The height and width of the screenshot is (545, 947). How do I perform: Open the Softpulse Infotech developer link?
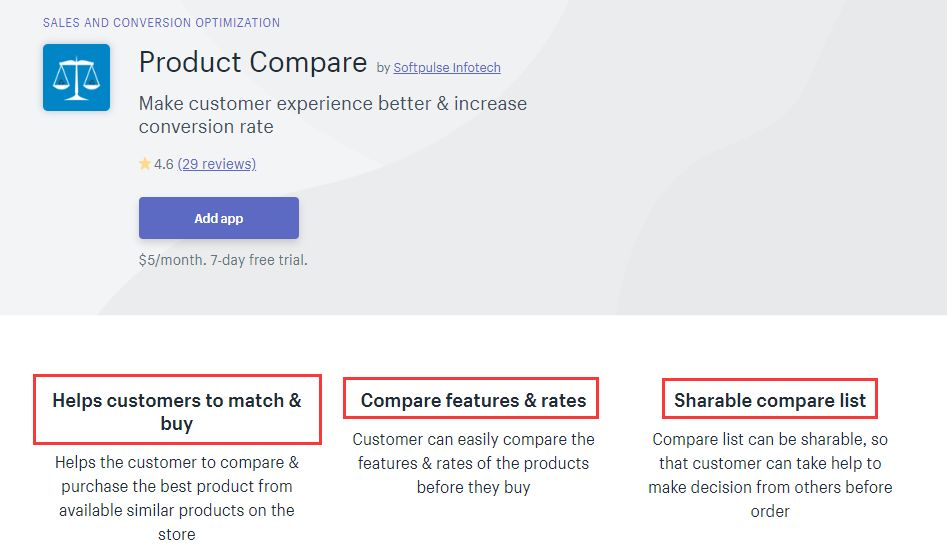pos(447,68)
